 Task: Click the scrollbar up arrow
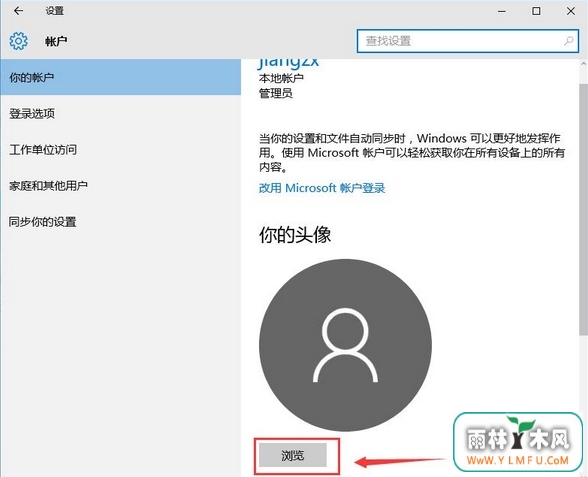click(x=584, y=64)
